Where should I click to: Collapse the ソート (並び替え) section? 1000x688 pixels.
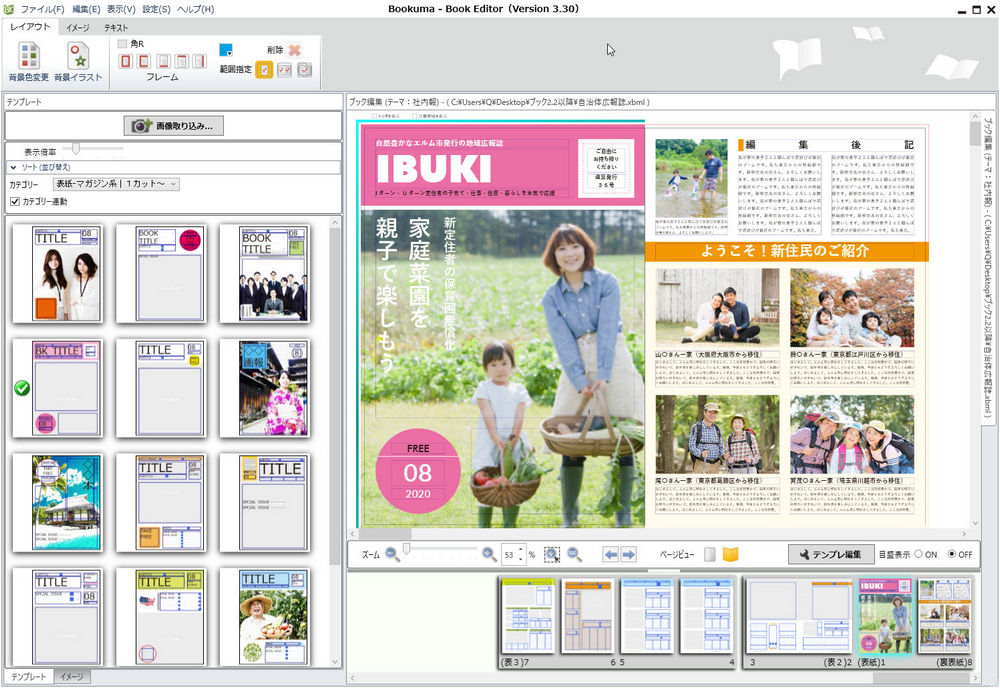pos(14,167)
